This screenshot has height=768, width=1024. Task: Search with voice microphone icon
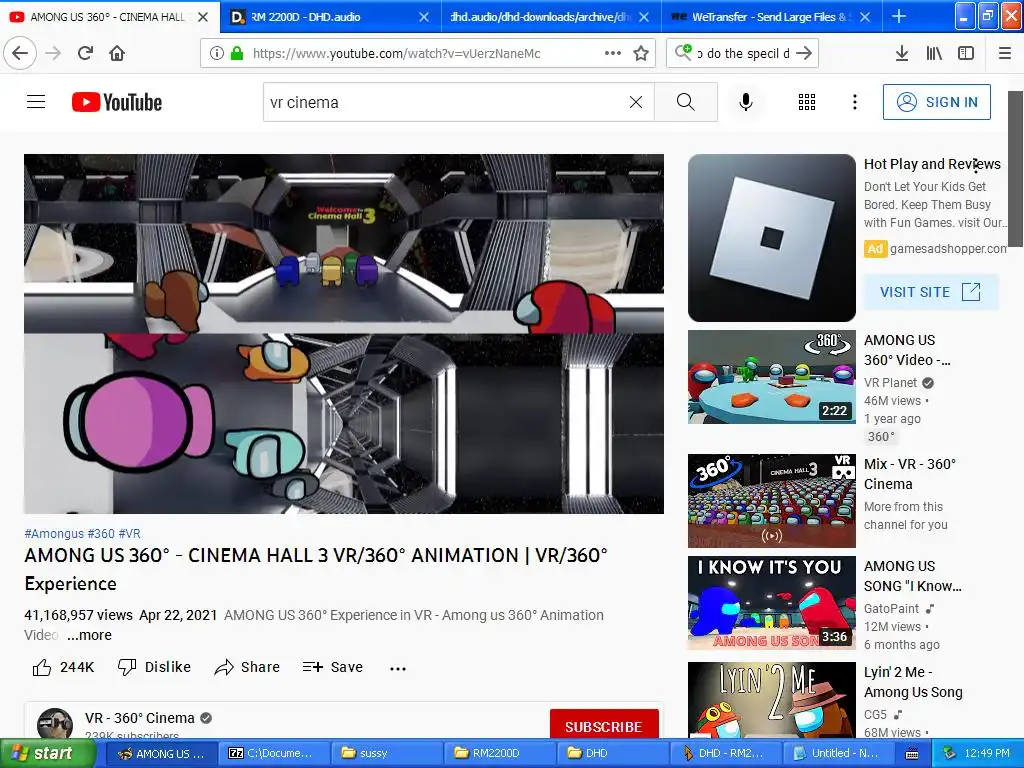(x=746, y=102)
